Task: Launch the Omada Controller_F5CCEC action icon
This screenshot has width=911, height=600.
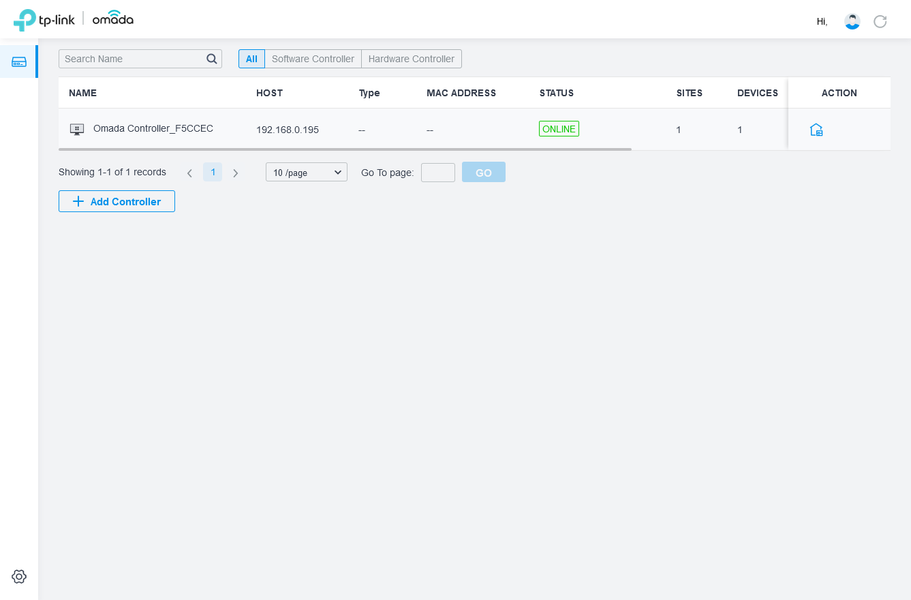Action: pos(816,130)
